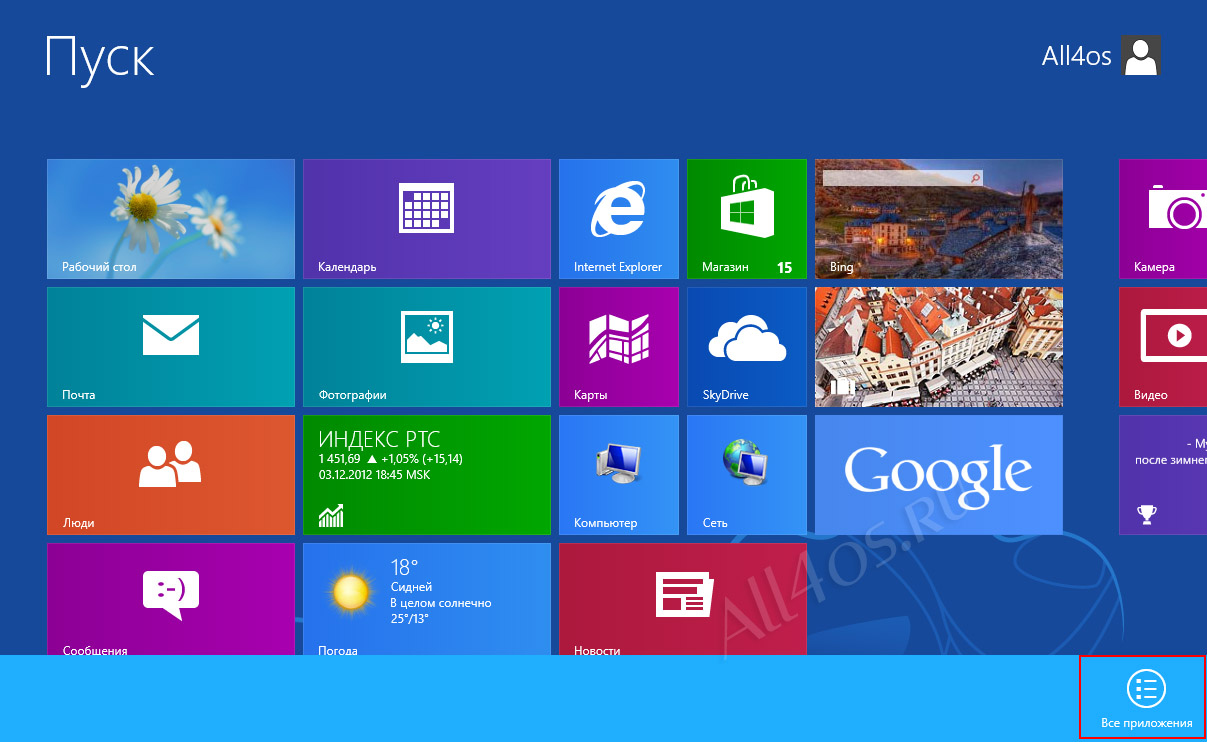This screenshot has height=742, width=1207.
Task: Open the Сообщения messaging tile
Action: click(x=171, y=599)
